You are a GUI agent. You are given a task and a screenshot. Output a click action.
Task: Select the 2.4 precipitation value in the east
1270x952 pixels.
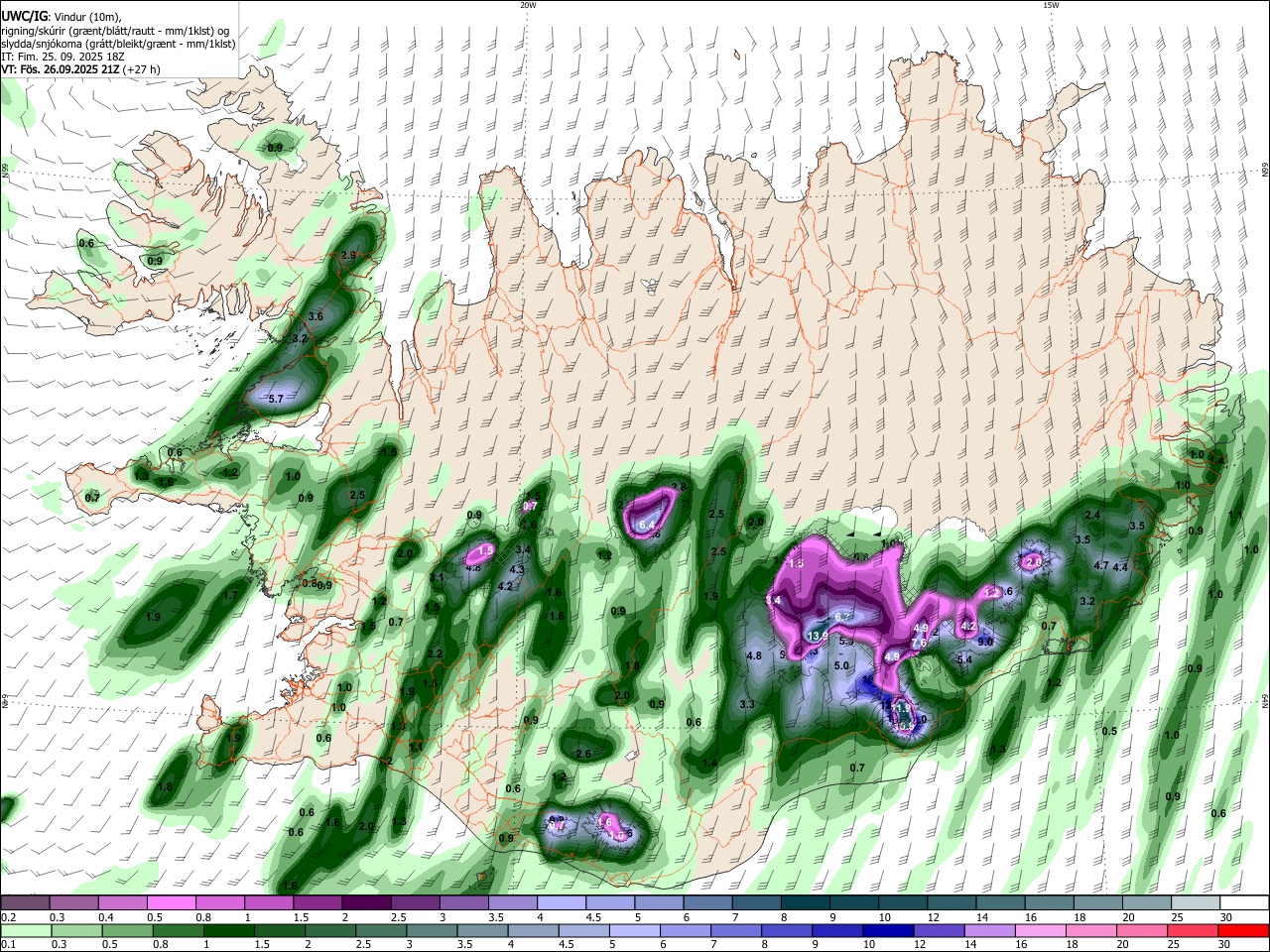(1093, 516)
